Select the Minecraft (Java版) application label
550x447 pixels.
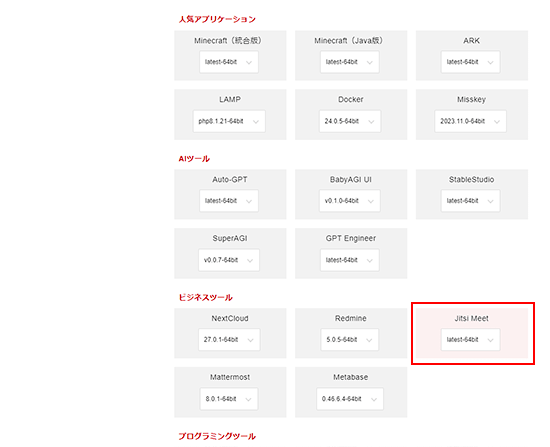(x=348, y=41)
